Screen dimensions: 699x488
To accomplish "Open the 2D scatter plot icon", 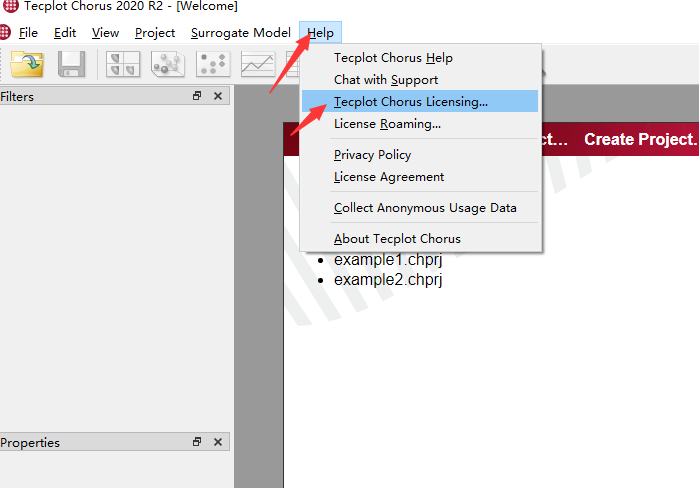I will pos(213,64).
